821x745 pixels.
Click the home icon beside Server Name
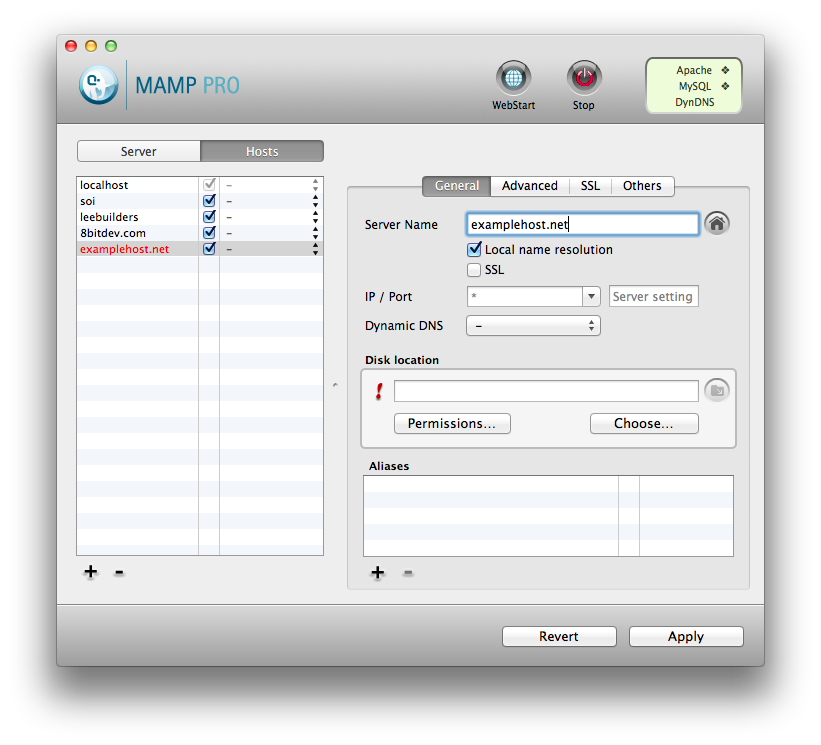click(x=717, y=224)
